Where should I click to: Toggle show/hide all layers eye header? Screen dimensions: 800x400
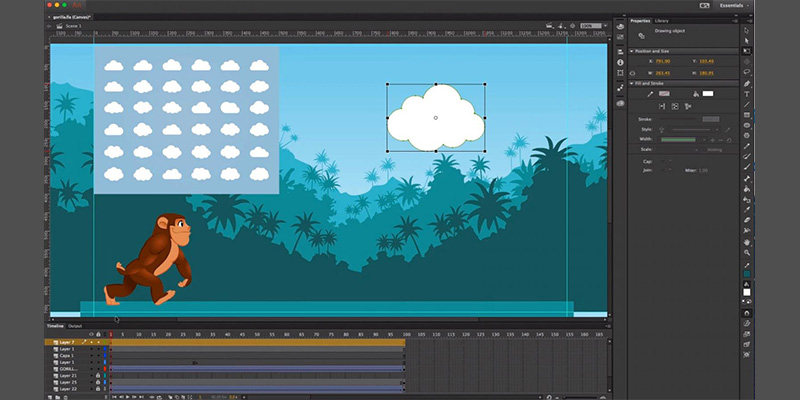point(91,334)
